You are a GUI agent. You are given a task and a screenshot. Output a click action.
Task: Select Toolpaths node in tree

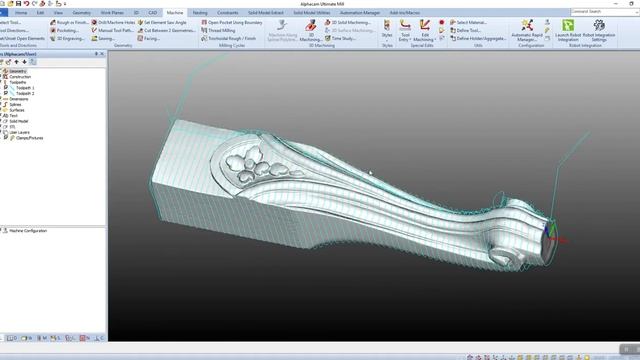(x=18, y=82)
